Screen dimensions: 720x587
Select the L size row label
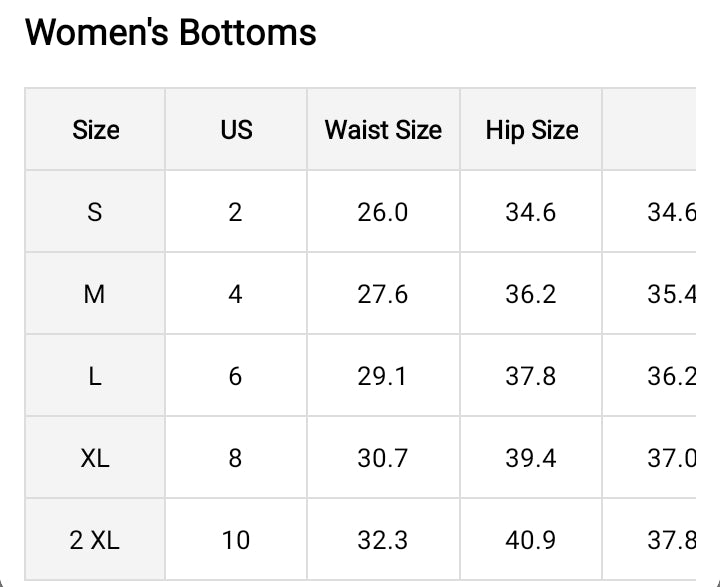95,376
